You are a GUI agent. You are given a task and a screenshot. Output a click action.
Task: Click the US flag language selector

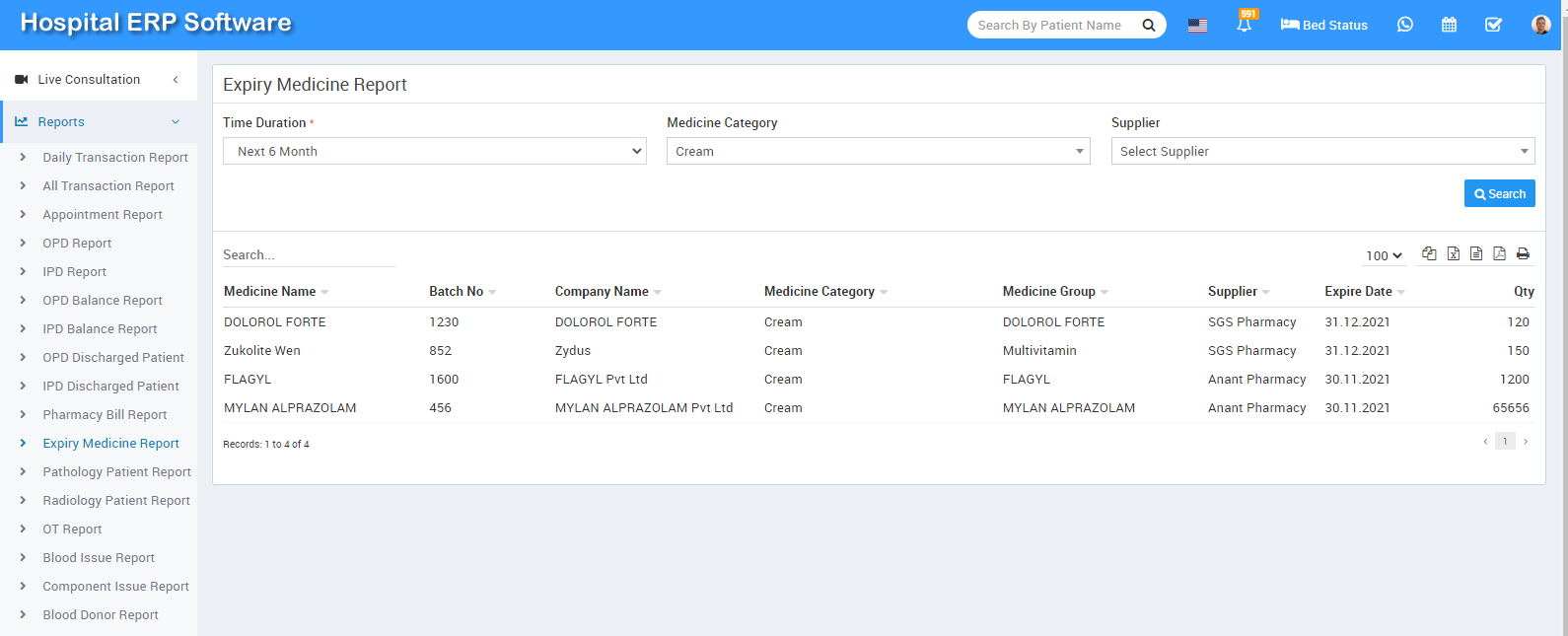point(1197,26)
